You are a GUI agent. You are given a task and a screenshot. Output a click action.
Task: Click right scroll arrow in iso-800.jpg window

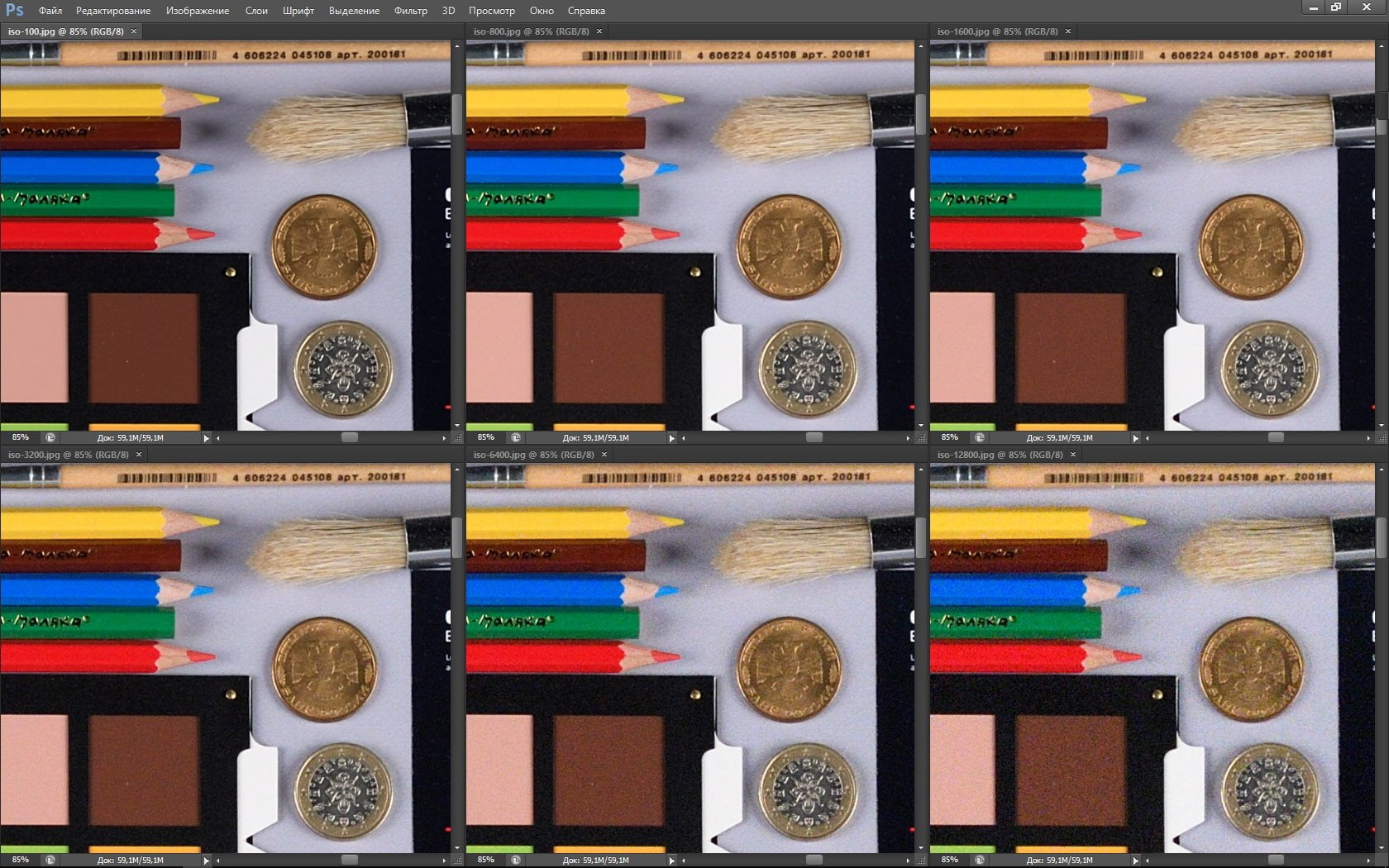point(909,438)
